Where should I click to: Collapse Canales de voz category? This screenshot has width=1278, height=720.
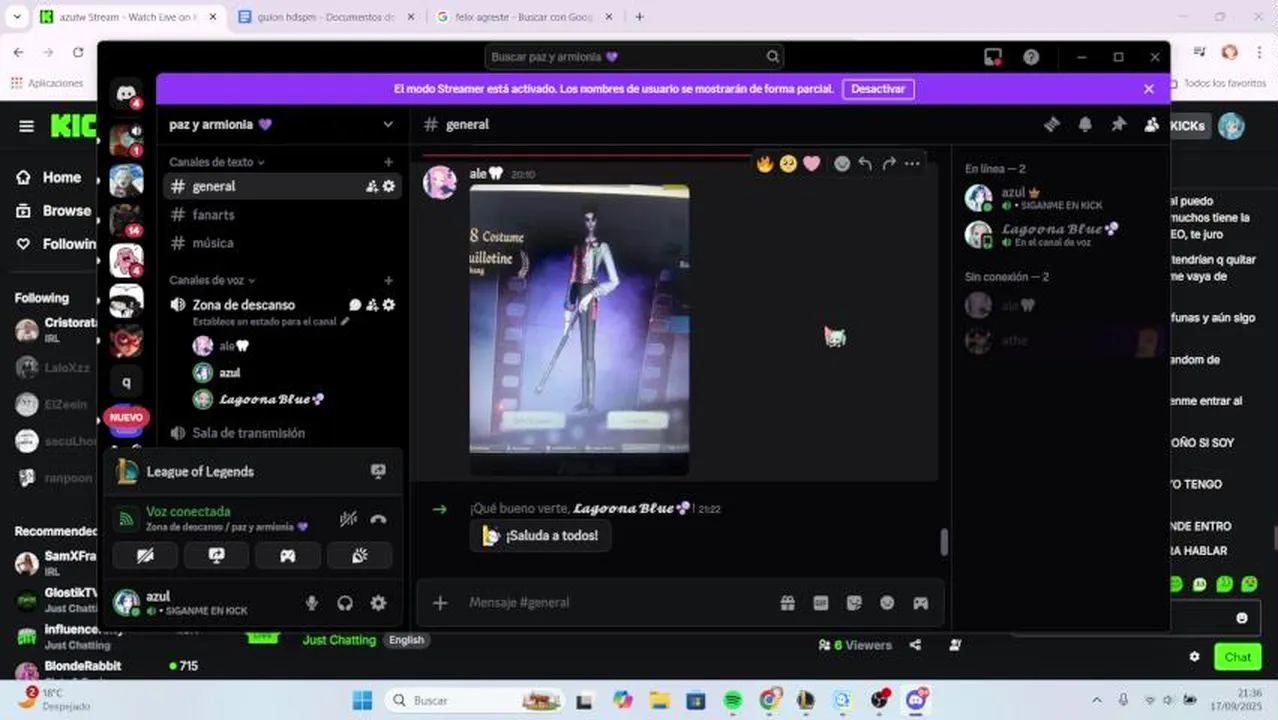click(x=212, y=281)
